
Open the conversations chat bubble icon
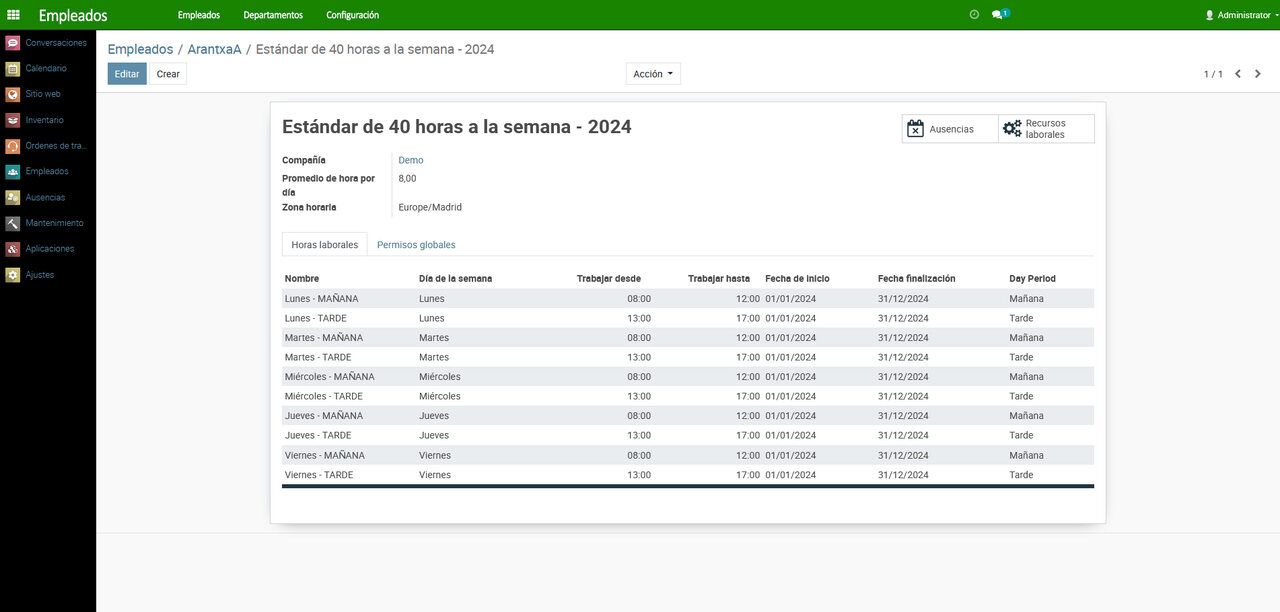[x=999, y=15]
